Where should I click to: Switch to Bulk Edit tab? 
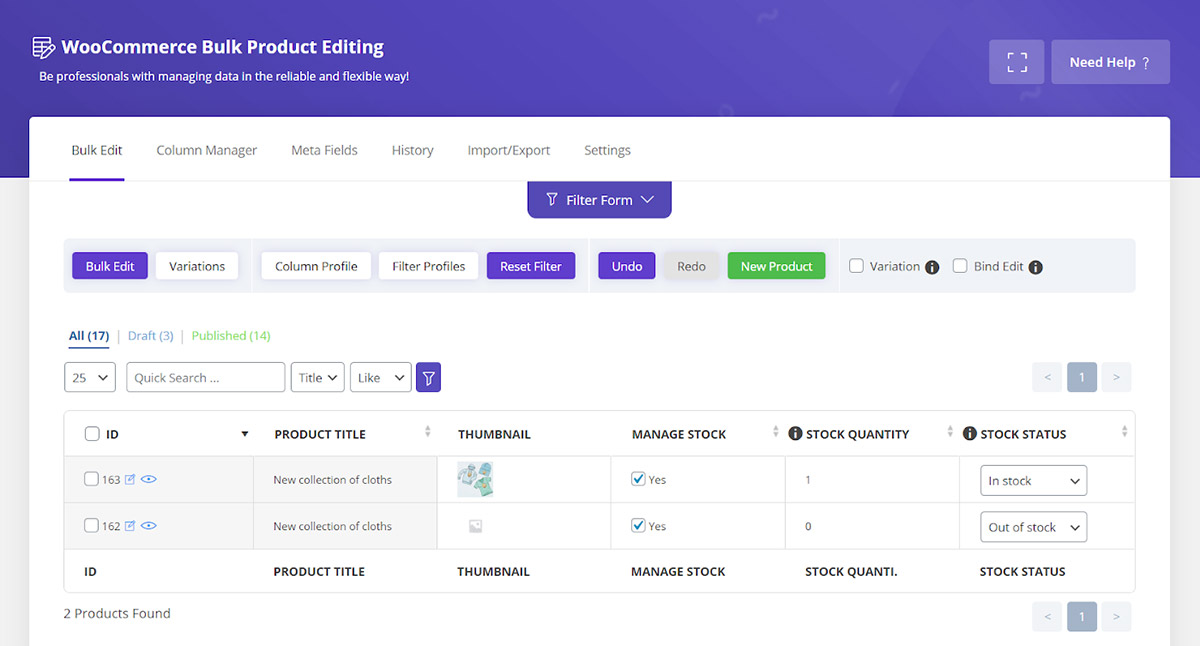[97, 150]
